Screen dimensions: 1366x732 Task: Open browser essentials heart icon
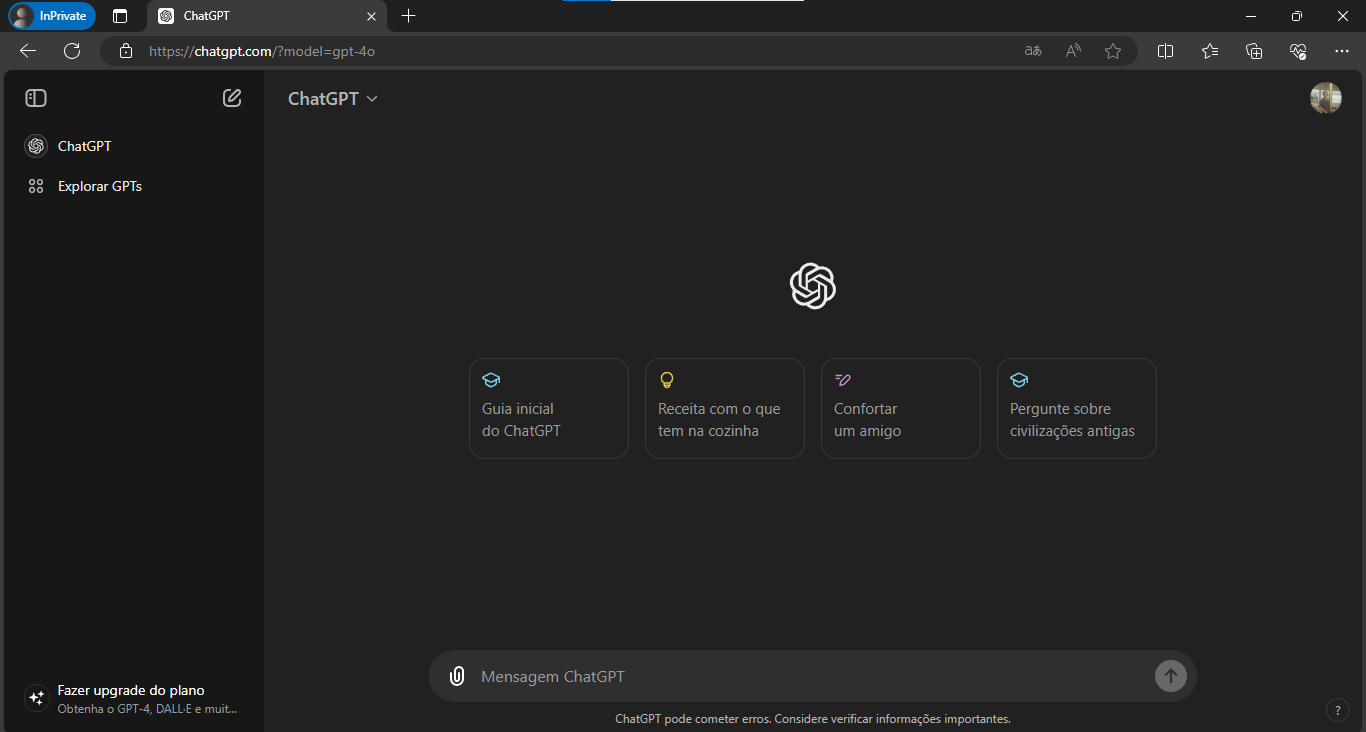(x=1298, y=51)
